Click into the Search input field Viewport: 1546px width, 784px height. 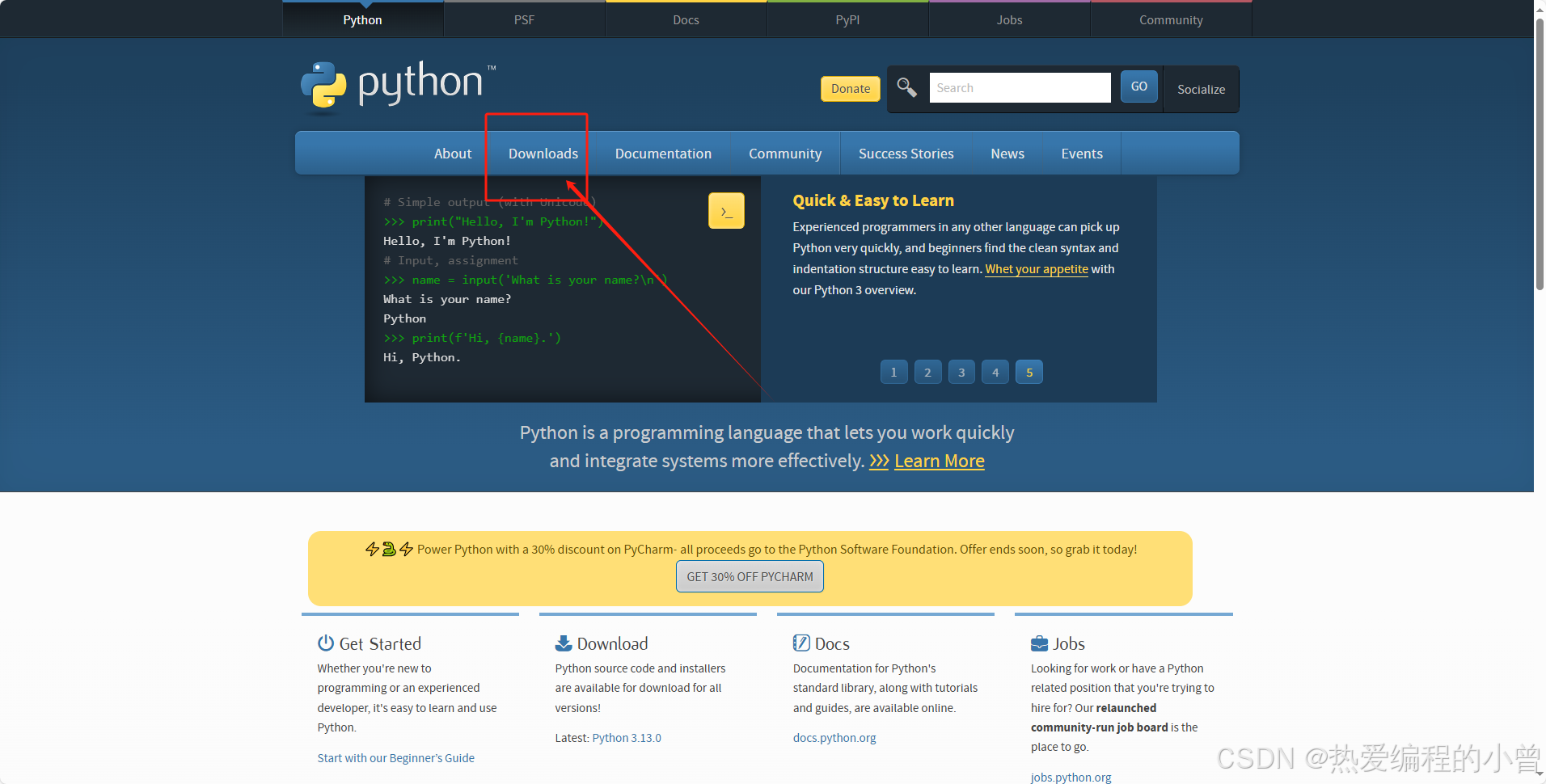pos(1020,87)
